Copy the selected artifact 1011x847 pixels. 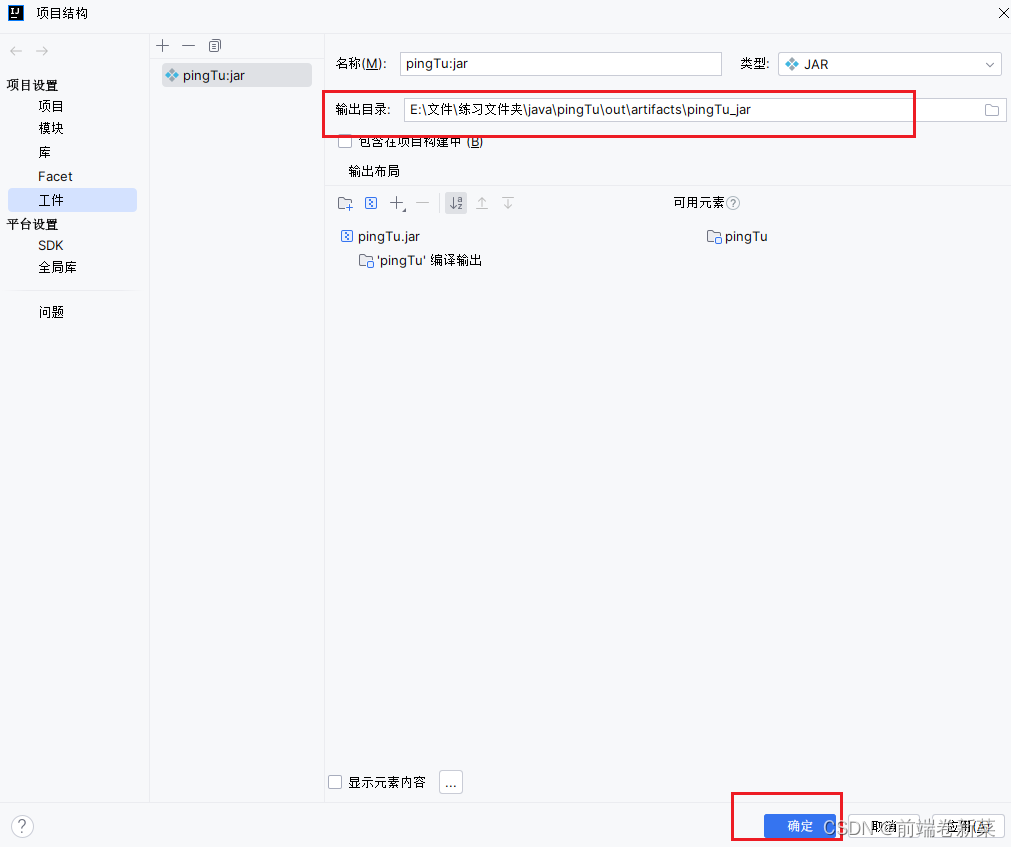click(x=214, y=45)
